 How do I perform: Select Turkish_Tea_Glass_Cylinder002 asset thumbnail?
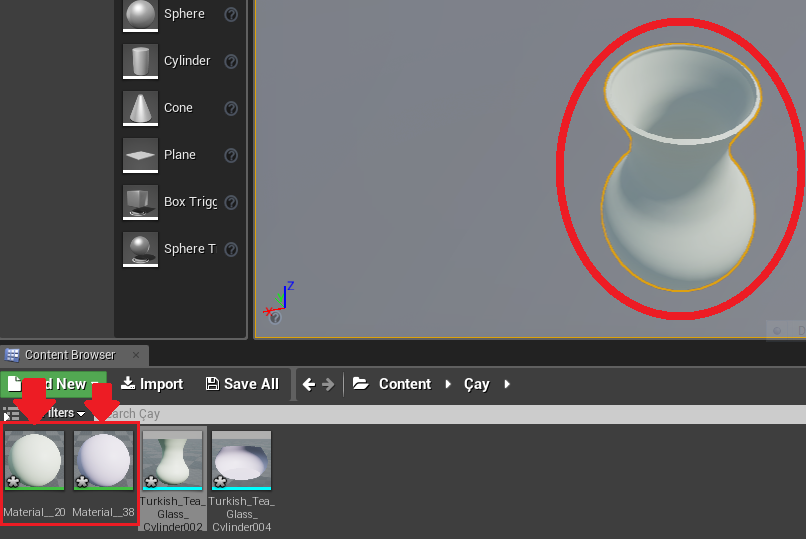(172, 460)
